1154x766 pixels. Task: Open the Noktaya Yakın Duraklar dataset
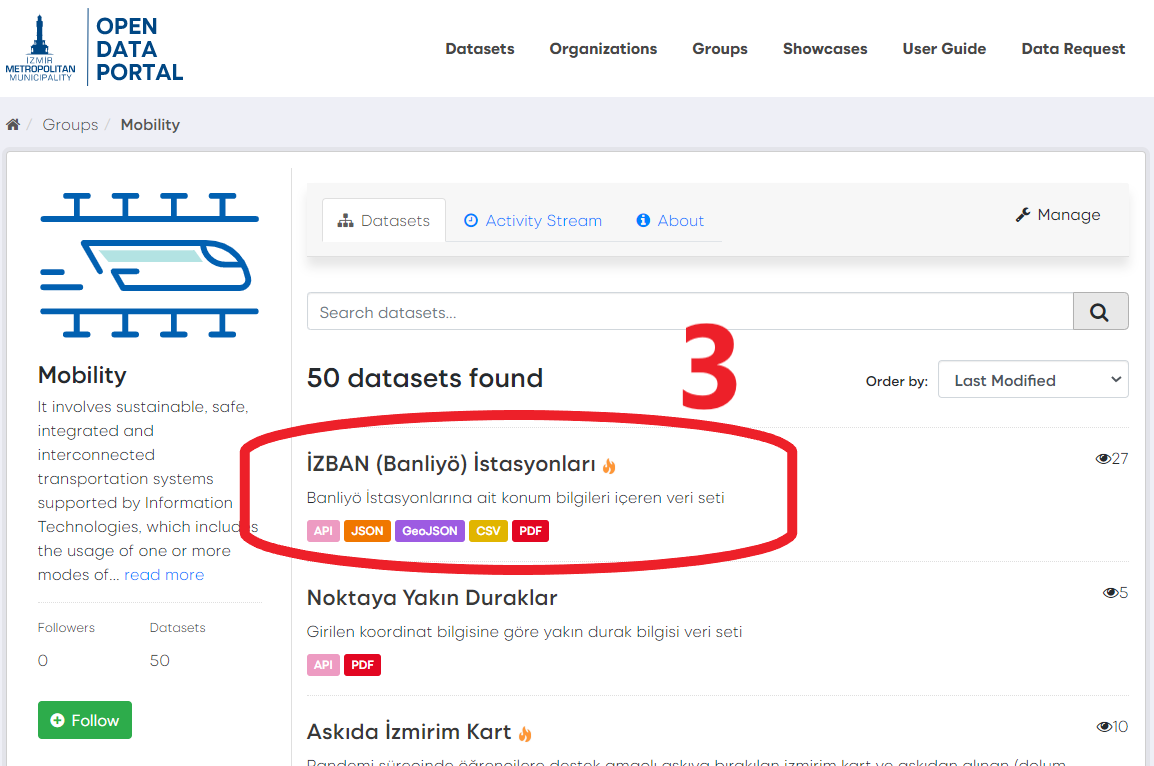[x=431, y=598]
